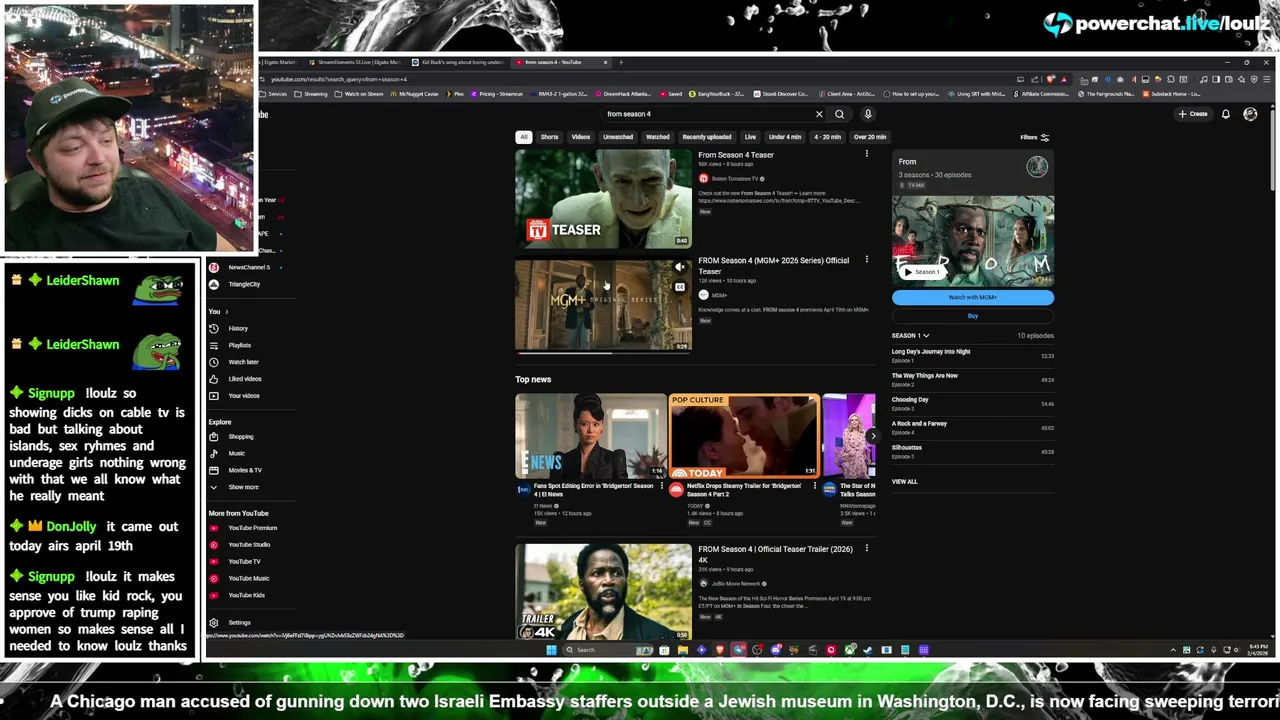1280x720 pixels.
Task: Open YouTube Music link
Action: coord(248,578)
